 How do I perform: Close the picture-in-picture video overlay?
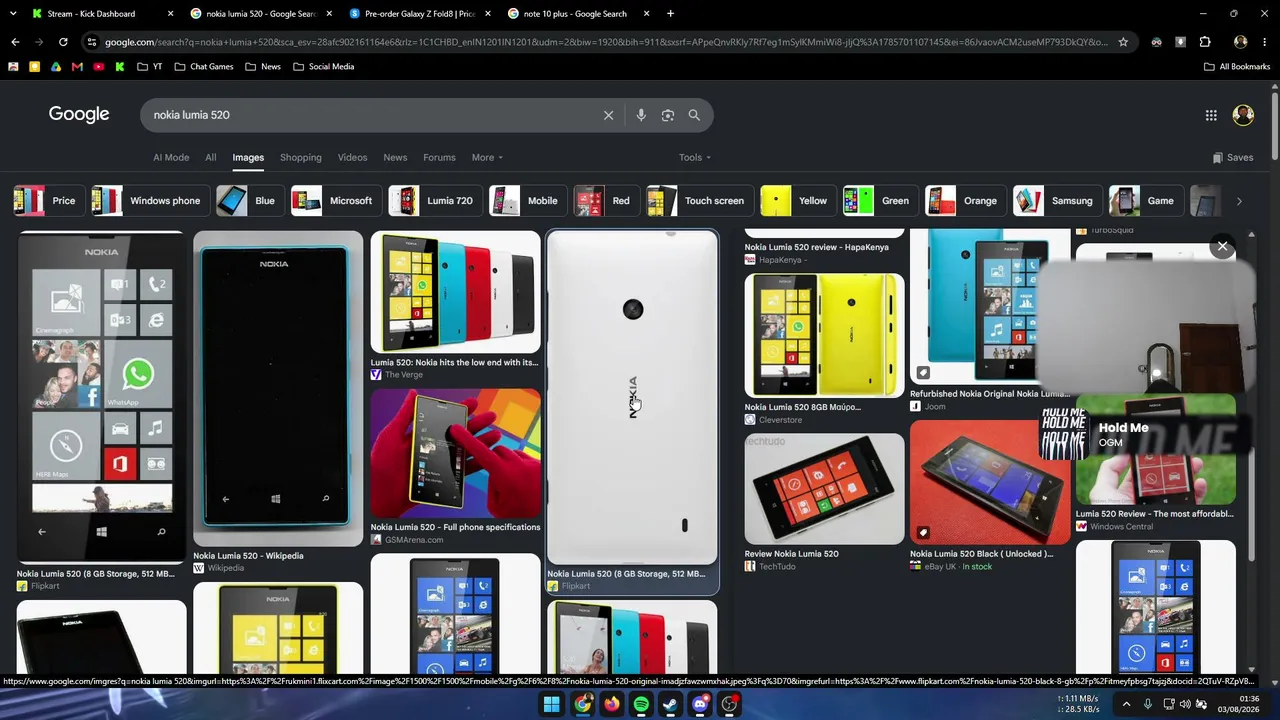1222,246
